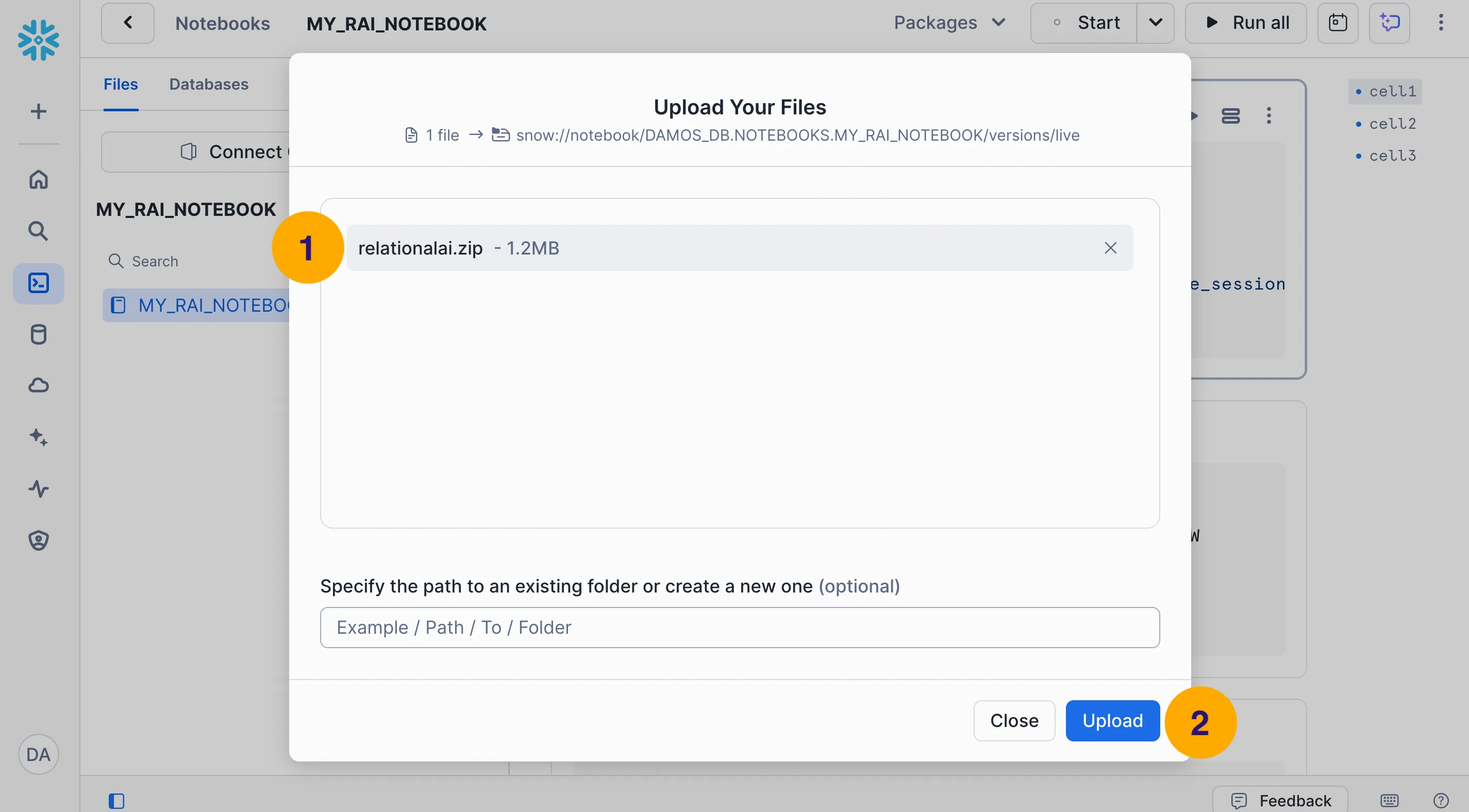The width and height of the screenshot is (1469, 812).
Task: Expand the Packages dropdown
Action: (x=949, y=23)
